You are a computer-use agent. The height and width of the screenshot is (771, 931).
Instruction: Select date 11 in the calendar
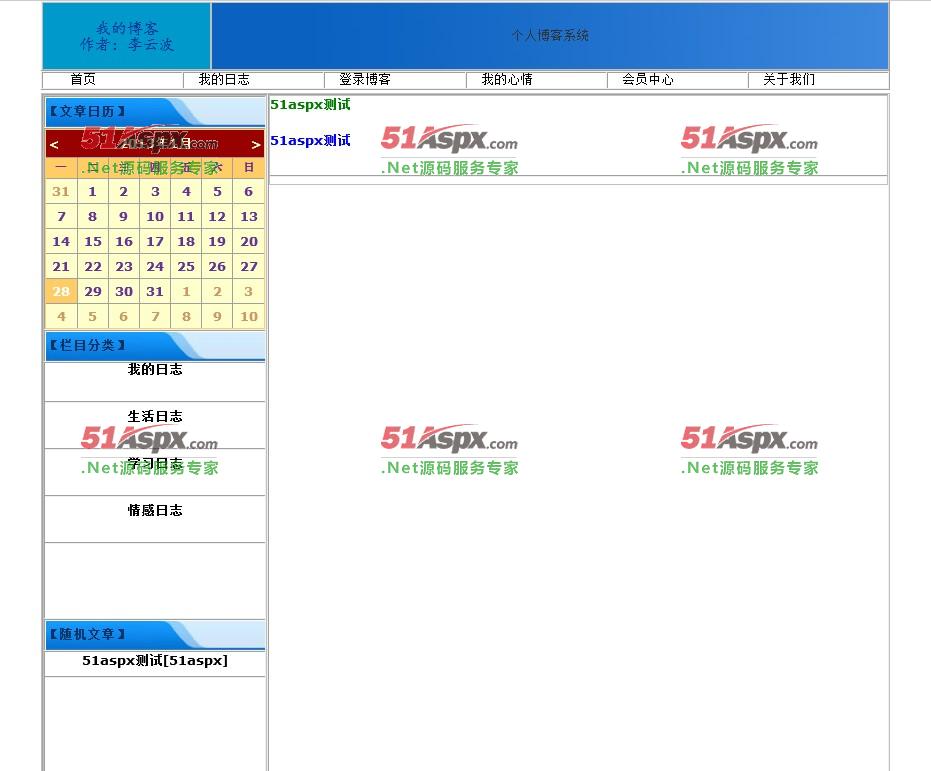186,217
